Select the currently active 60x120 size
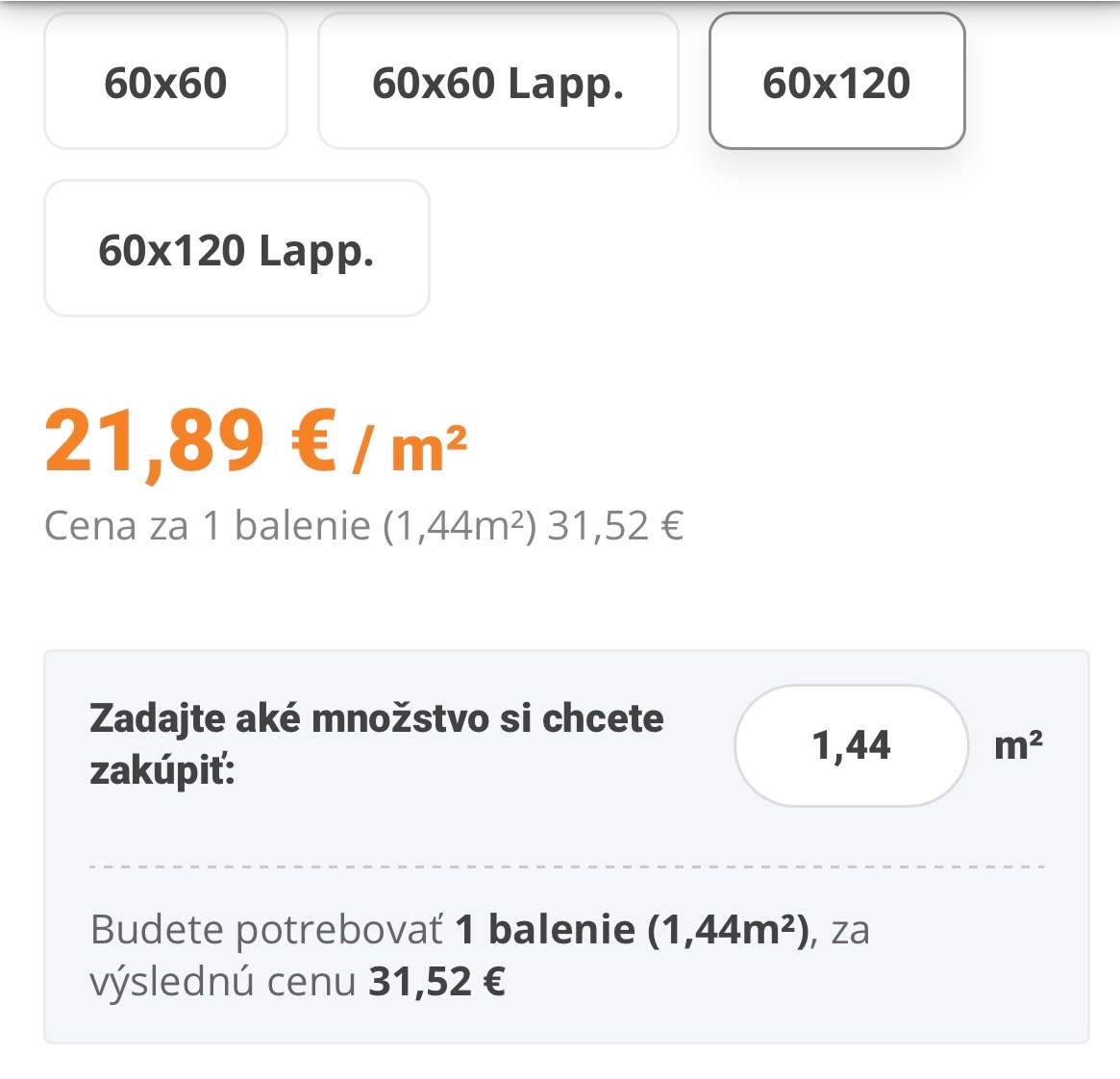Image resolution: width=1120 pixels, height=1079 pixels. [x=835, y=81]
